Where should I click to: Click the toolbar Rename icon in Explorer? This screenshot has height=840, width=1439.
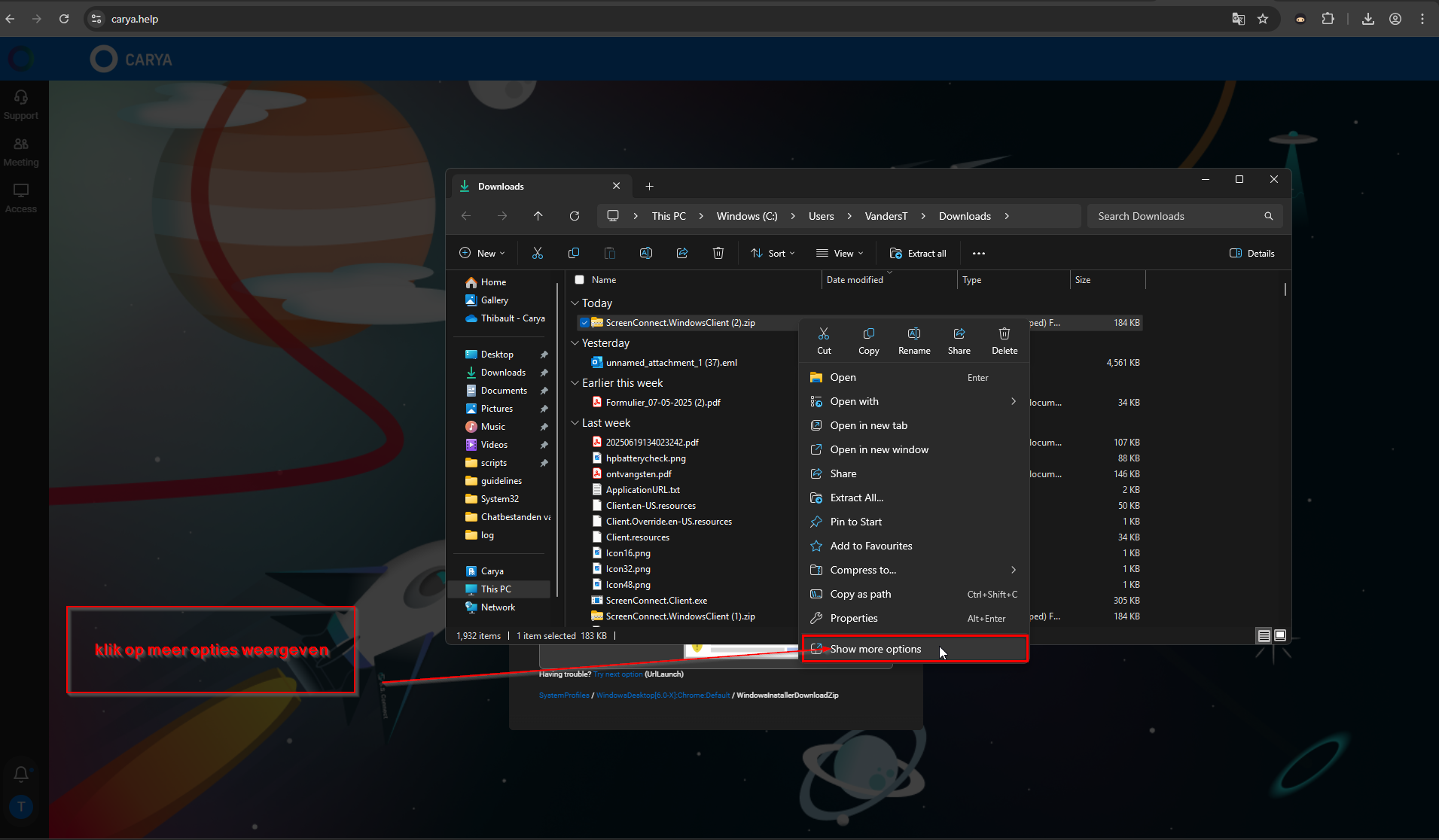pos(646,254)
